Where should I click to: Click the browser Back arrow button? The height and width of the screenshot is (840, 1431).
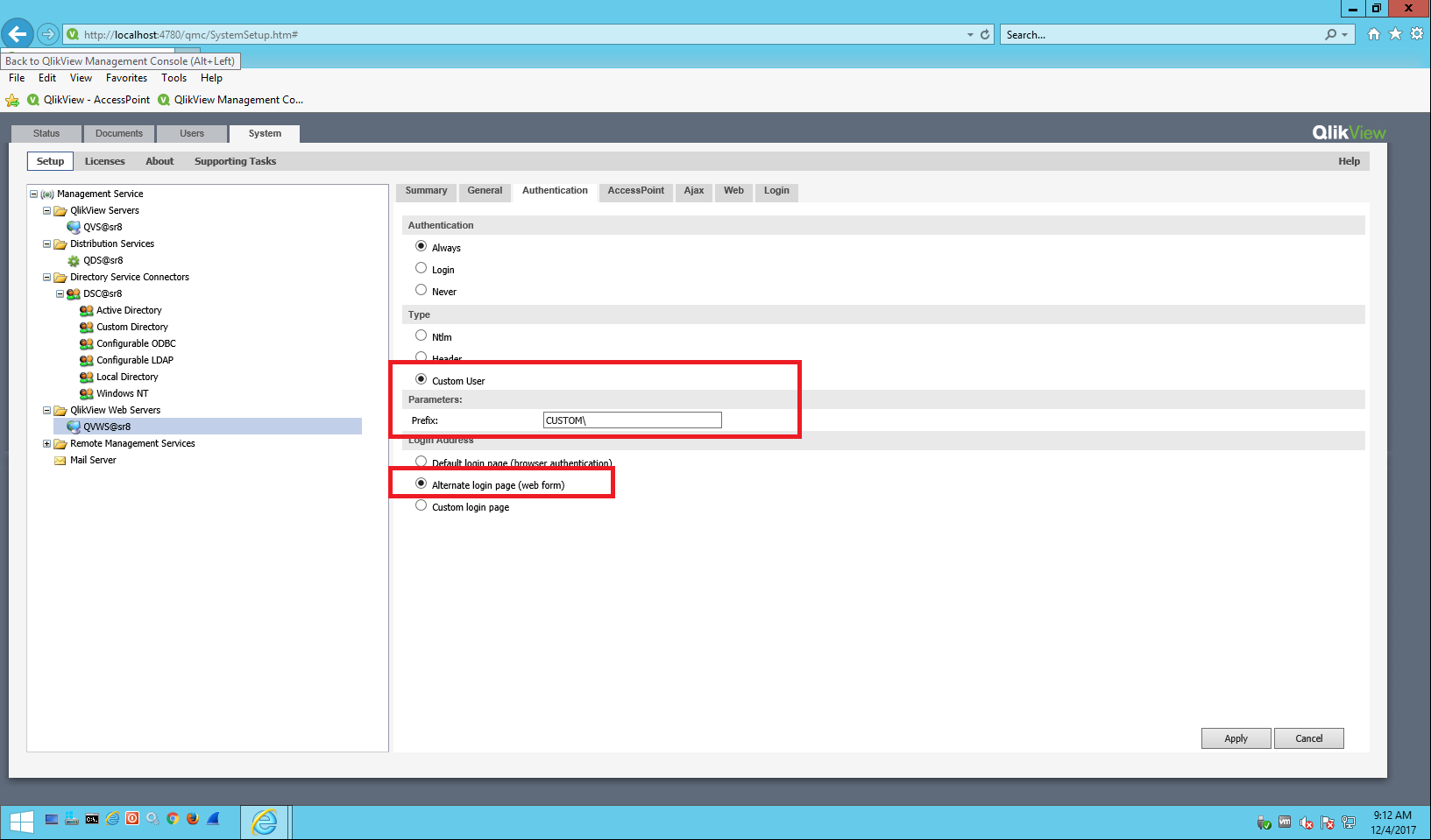click(x=17, y=34)
